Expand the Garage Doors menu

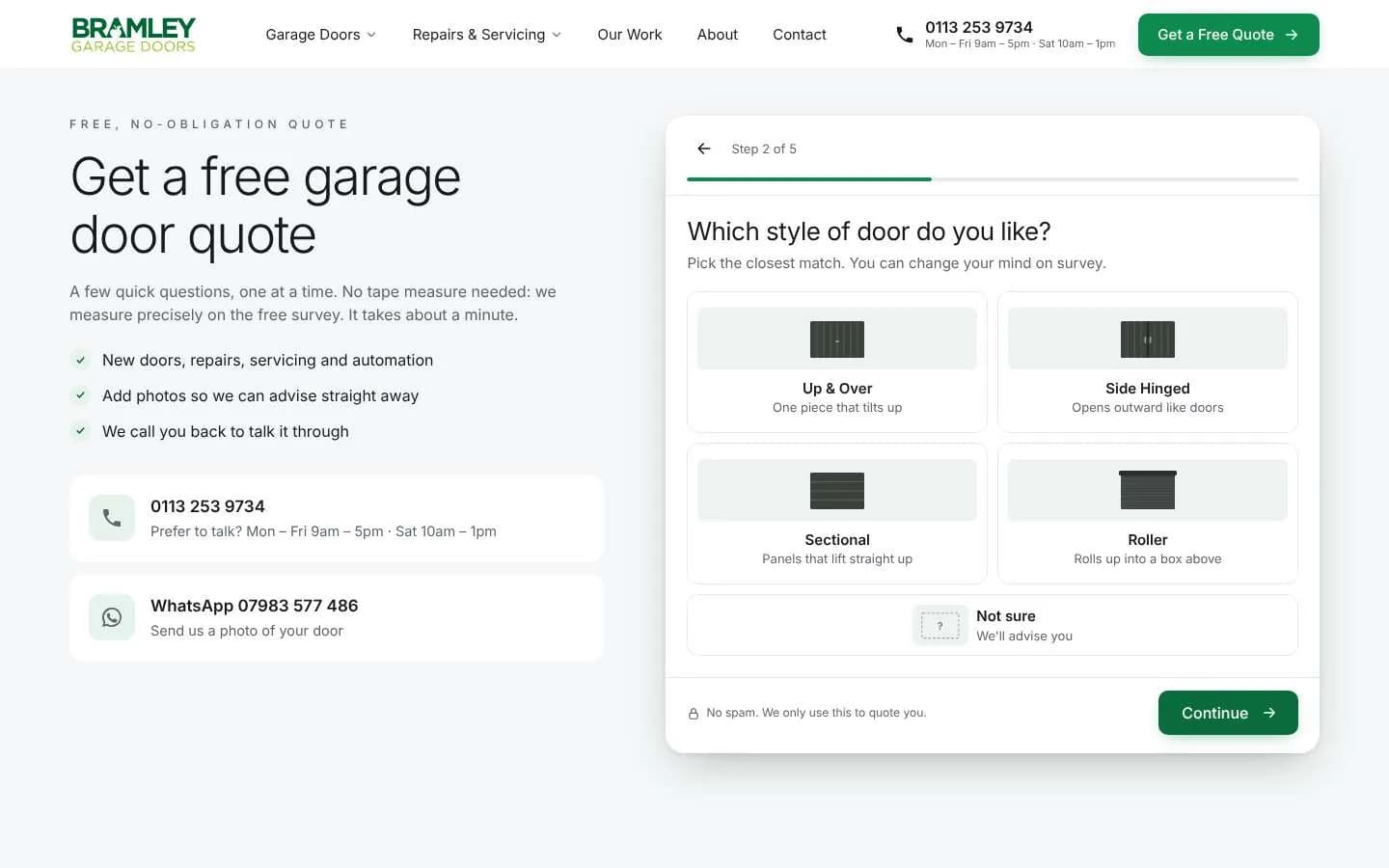pyautogui.click(x=321, y=35)
